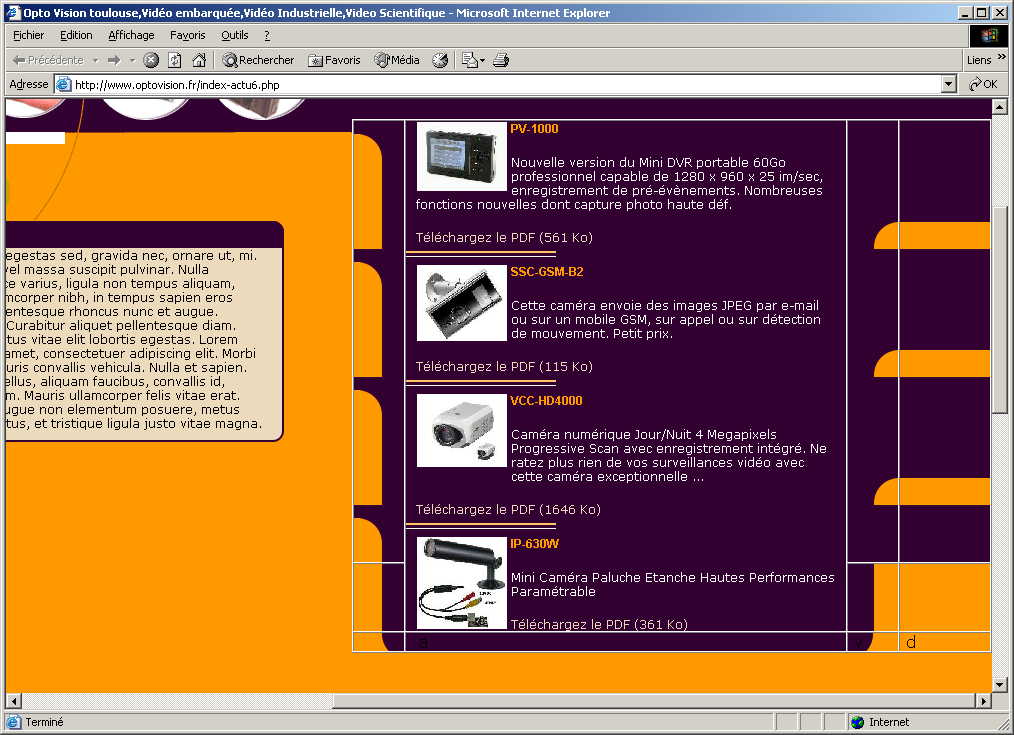Open the Média panel button

[397, 60]
